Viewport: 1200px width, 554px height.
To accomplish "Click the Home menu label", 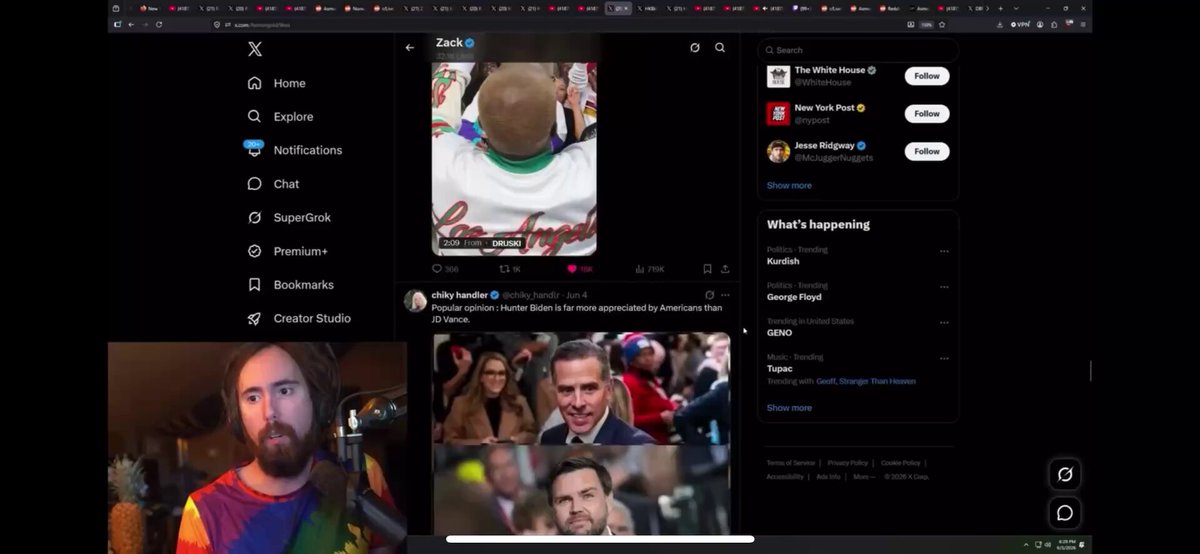I will (290, 83).
